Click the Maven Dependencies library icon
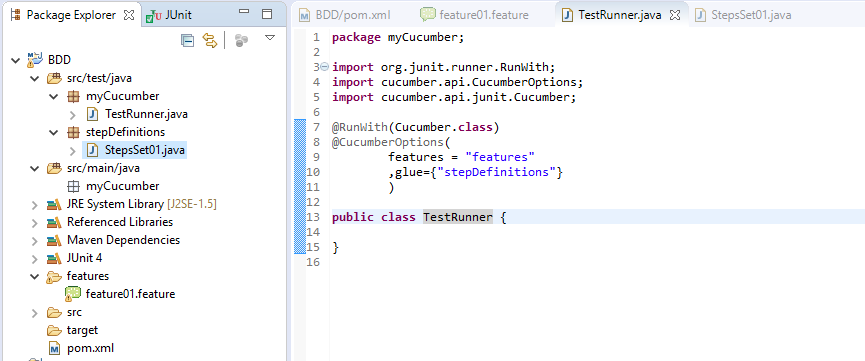Viewport: 865px width, 361px height. (x=54, y=240)
